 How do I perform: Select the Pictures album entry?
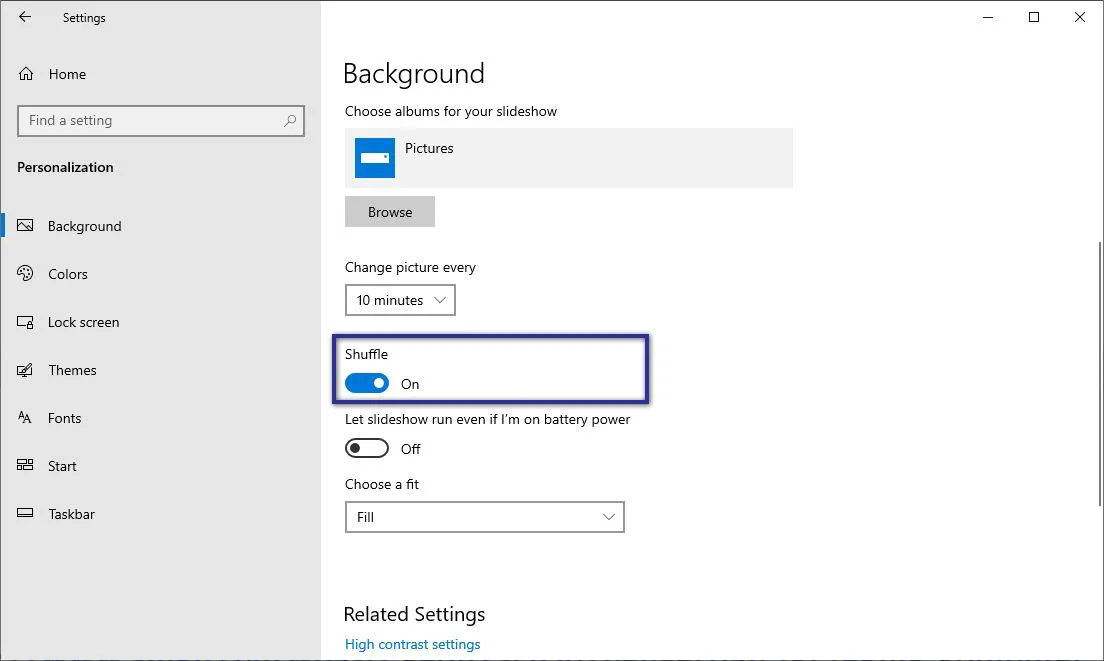click(568, 158)
